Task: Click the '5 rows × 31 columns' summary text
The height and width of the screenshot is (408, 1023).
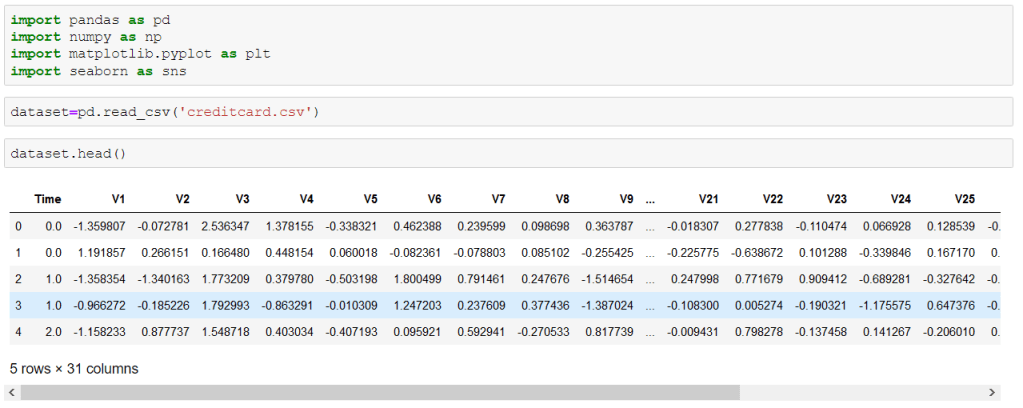Action: 74,369
